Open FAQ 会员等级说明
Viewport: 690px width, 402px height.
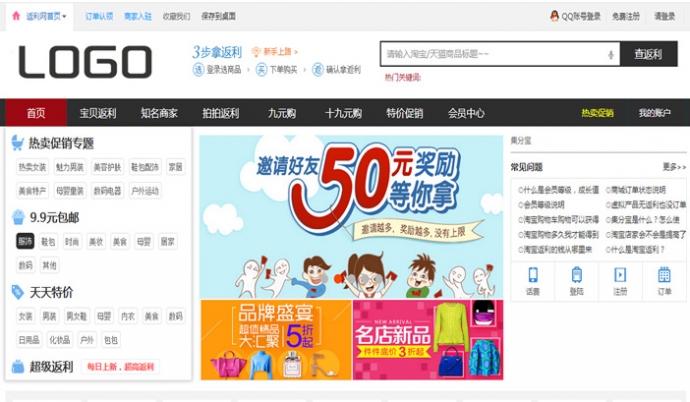(x=541, y=205)
